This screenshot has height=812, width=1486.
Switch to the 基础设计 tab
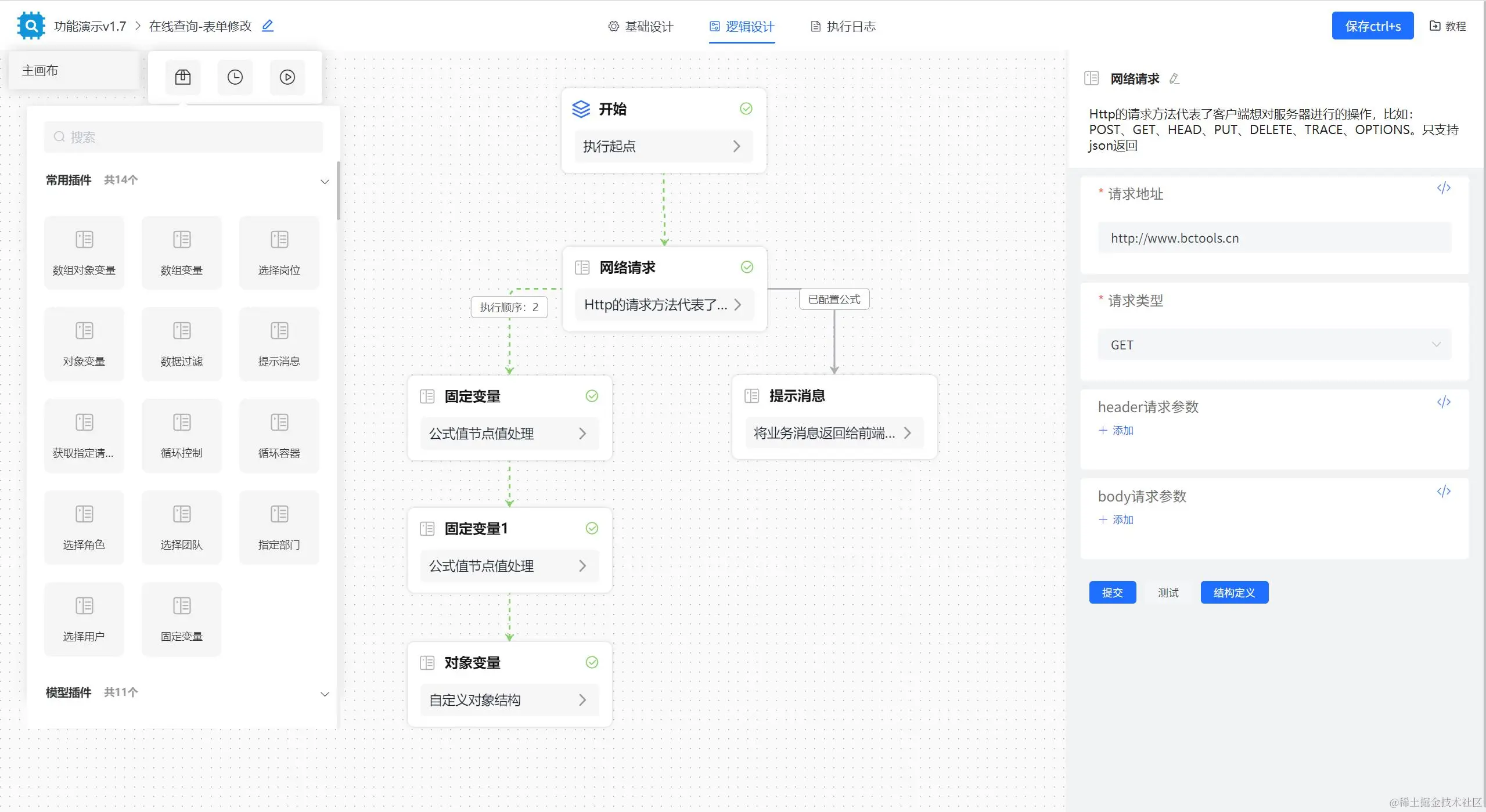(641, 27)
